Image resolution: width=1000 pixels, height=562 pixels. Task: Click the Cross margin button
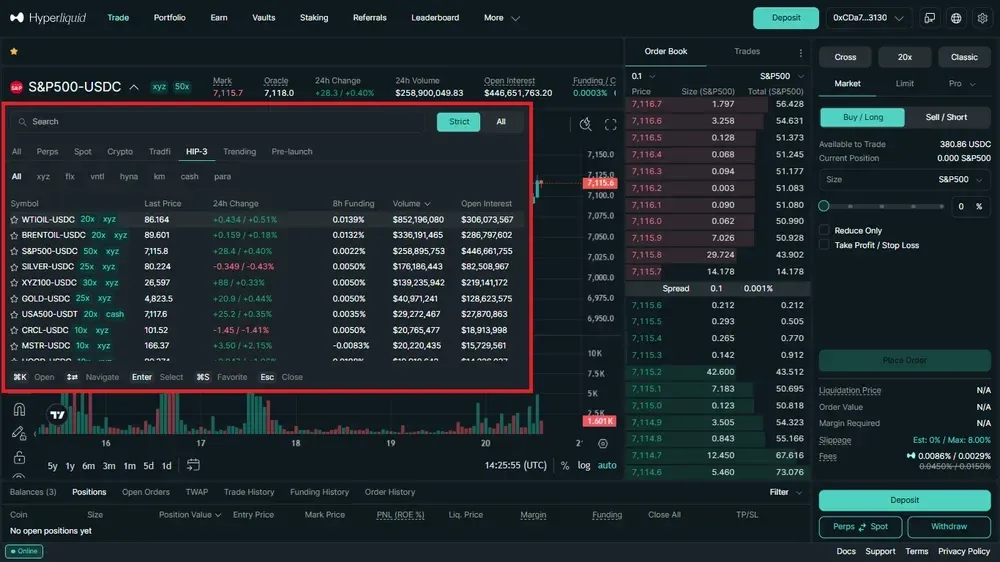point(845,57)
